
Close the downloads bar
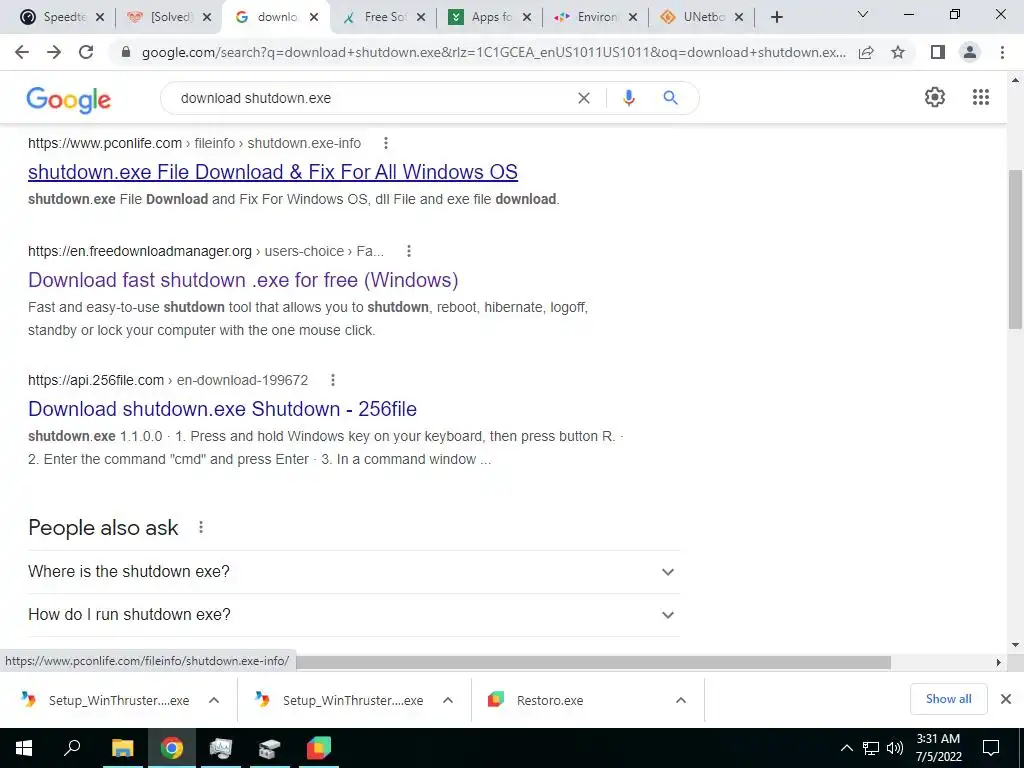[1006, 699]
